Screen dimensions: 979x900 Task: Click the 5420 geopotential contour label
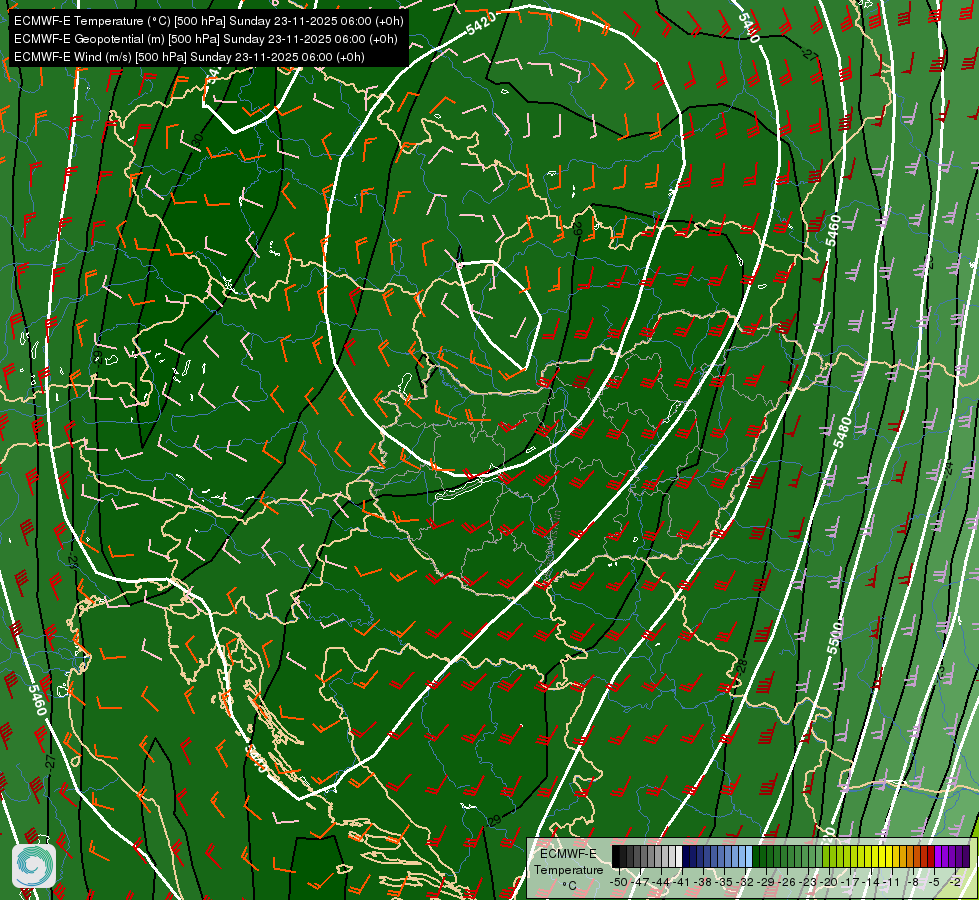pyautogui.click(x=481, y=24)
